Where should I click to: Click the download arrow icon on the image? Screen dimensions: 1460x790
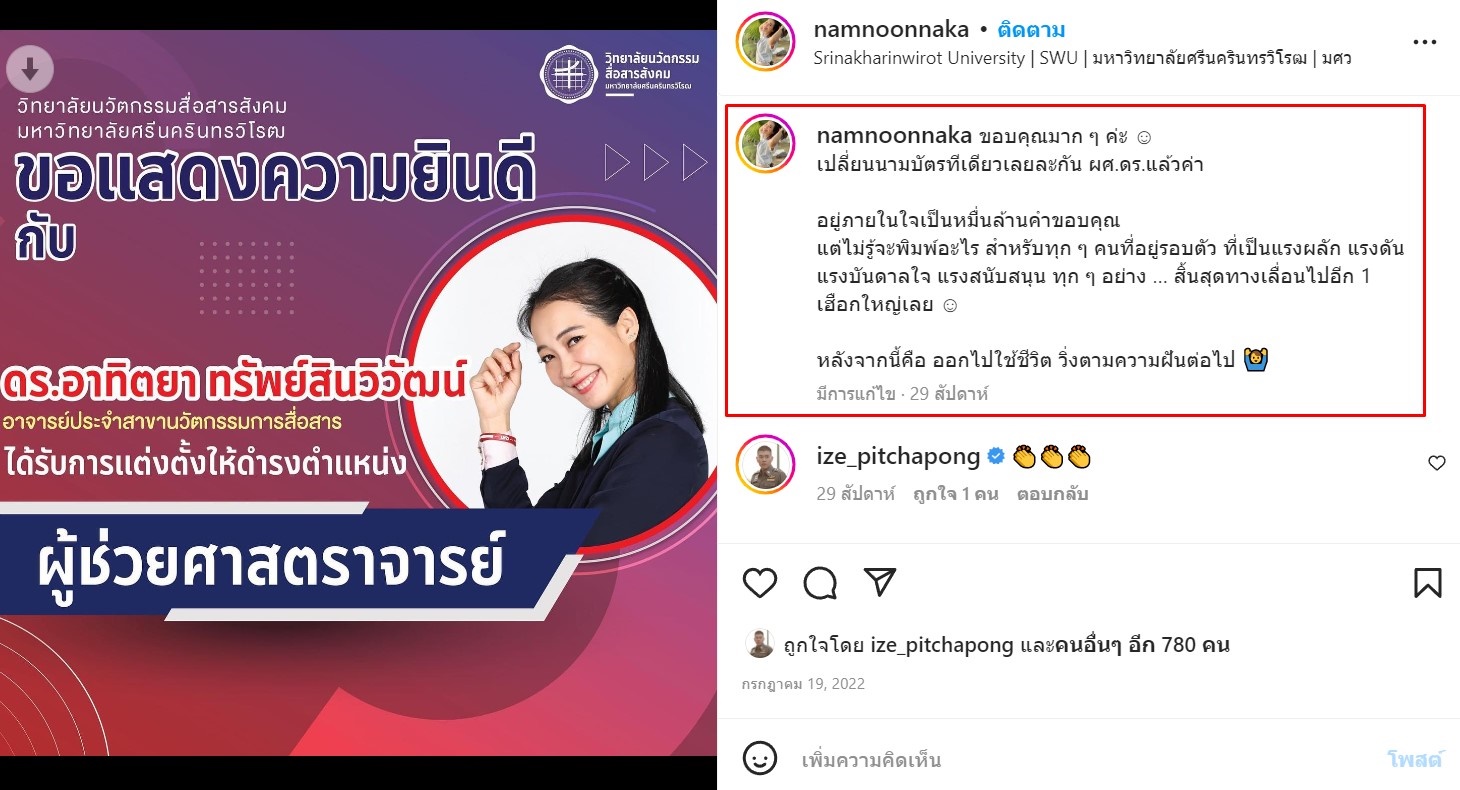[30, 68]
